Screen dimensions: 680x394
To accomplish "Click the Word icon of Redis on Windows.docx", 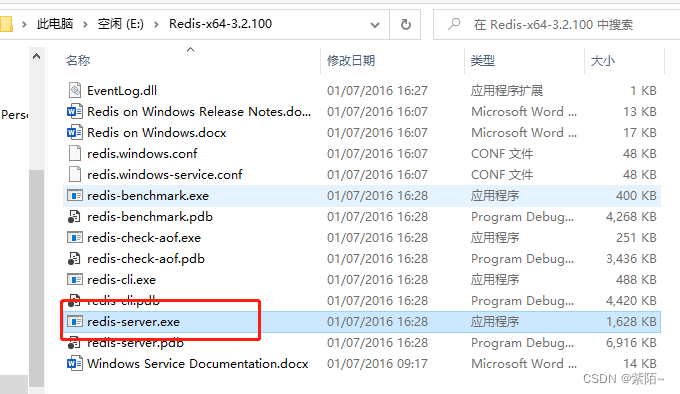I will (75, 132).
